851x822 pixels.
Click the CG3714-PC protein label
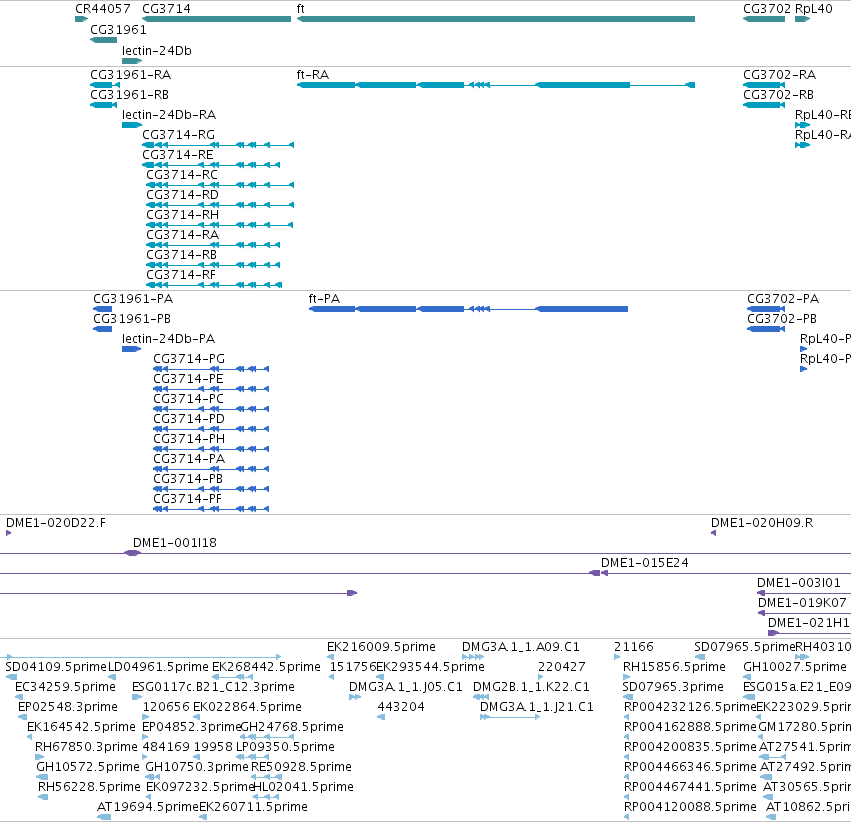click(188, 399)
